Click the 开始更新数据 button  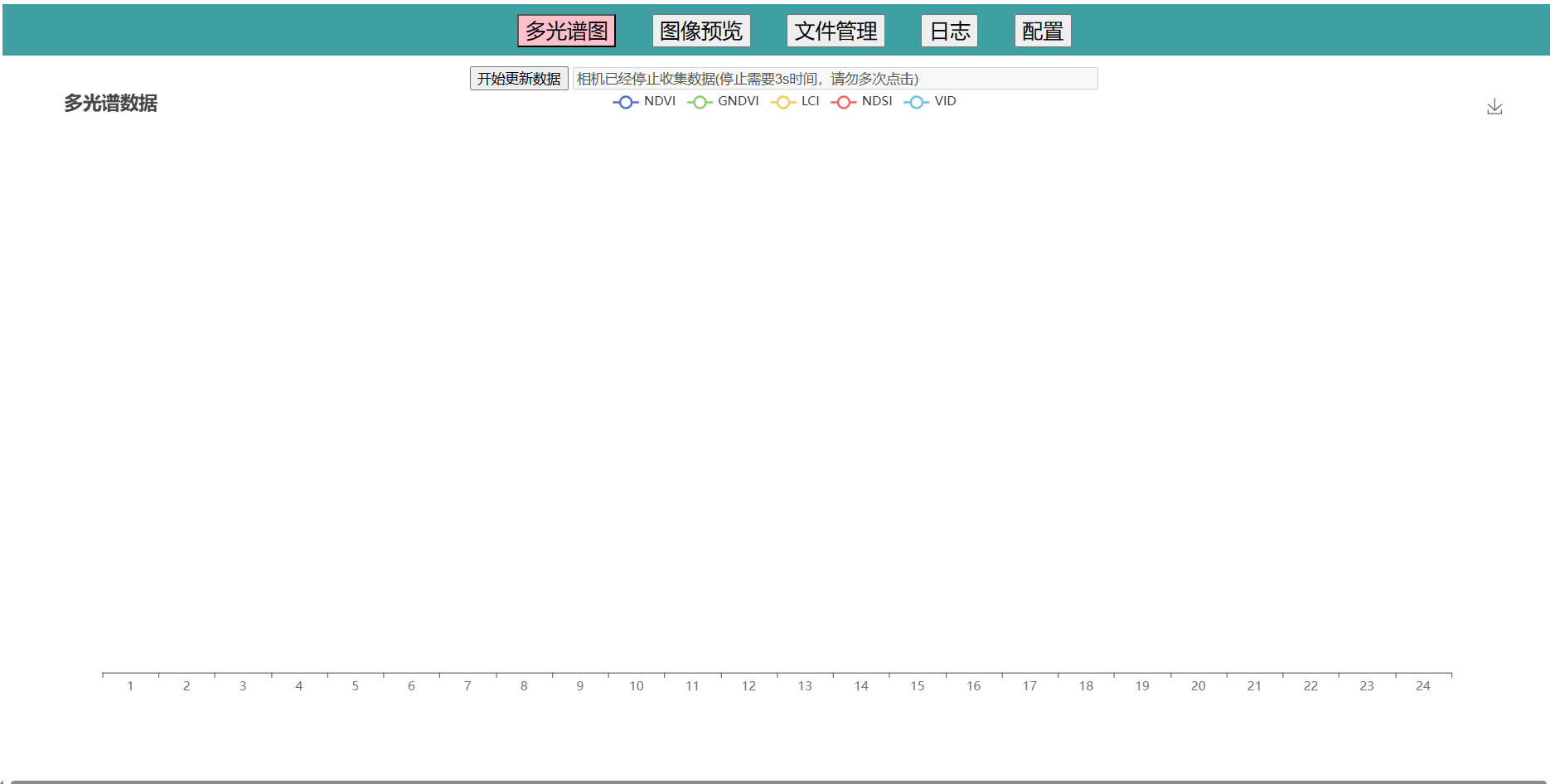[x=519, y=78]
